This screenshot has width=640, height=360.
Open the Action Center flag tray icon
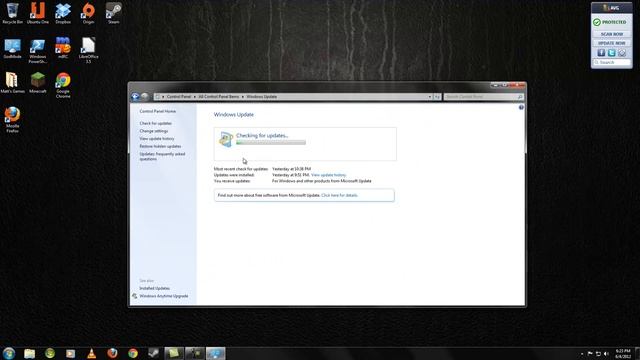(x=590, y=353)
